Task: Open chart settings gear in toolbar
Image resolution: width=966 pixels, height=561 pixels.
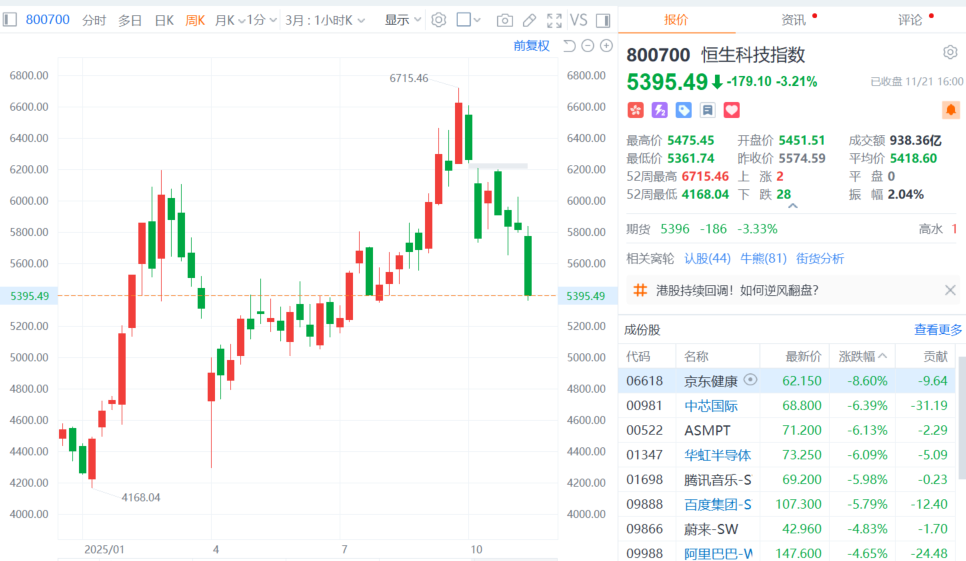Action: point(439,20)
